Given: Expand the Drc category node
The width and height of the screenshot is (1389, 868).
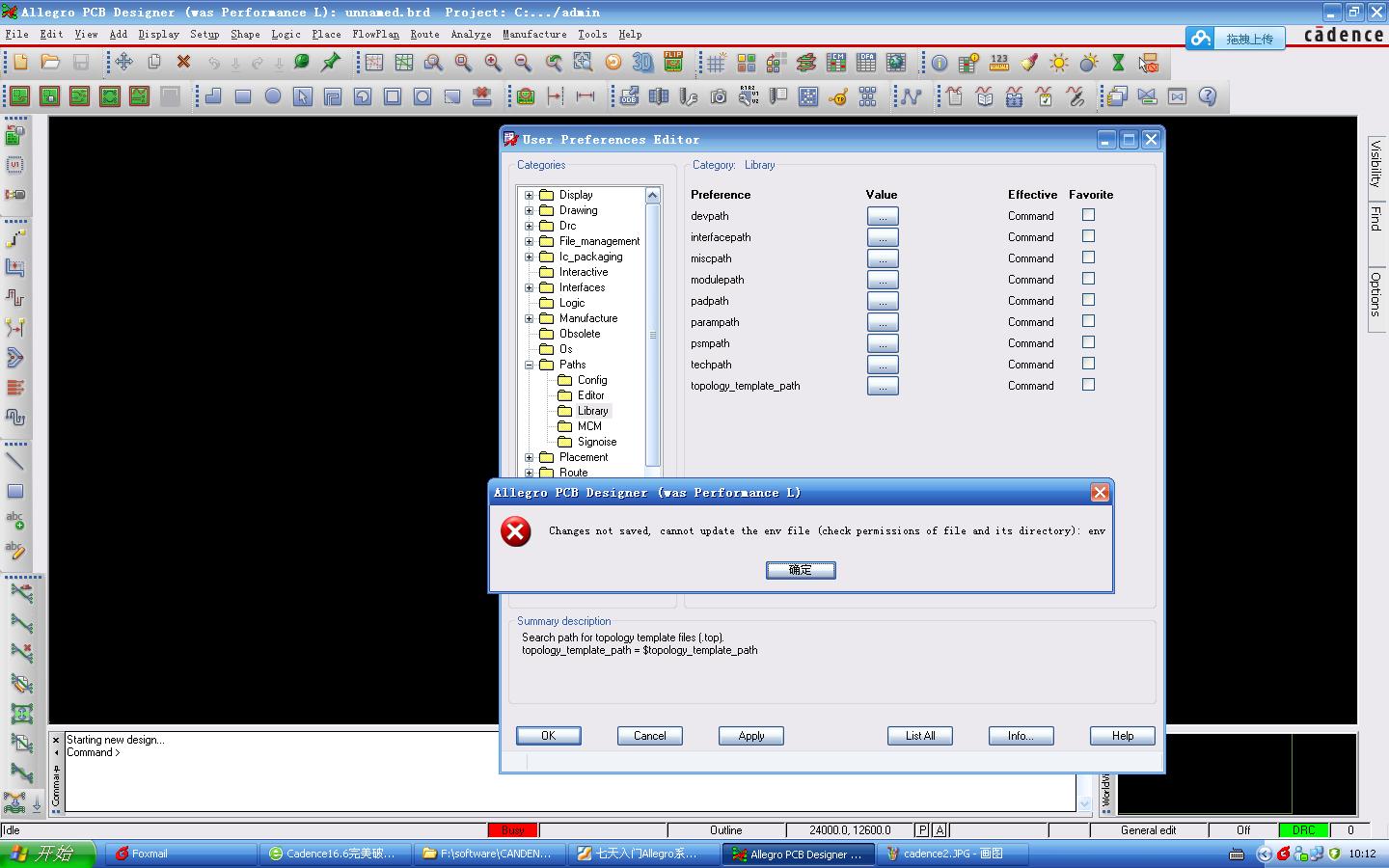Looking at the screenshot, I should (x=529, y=226).
